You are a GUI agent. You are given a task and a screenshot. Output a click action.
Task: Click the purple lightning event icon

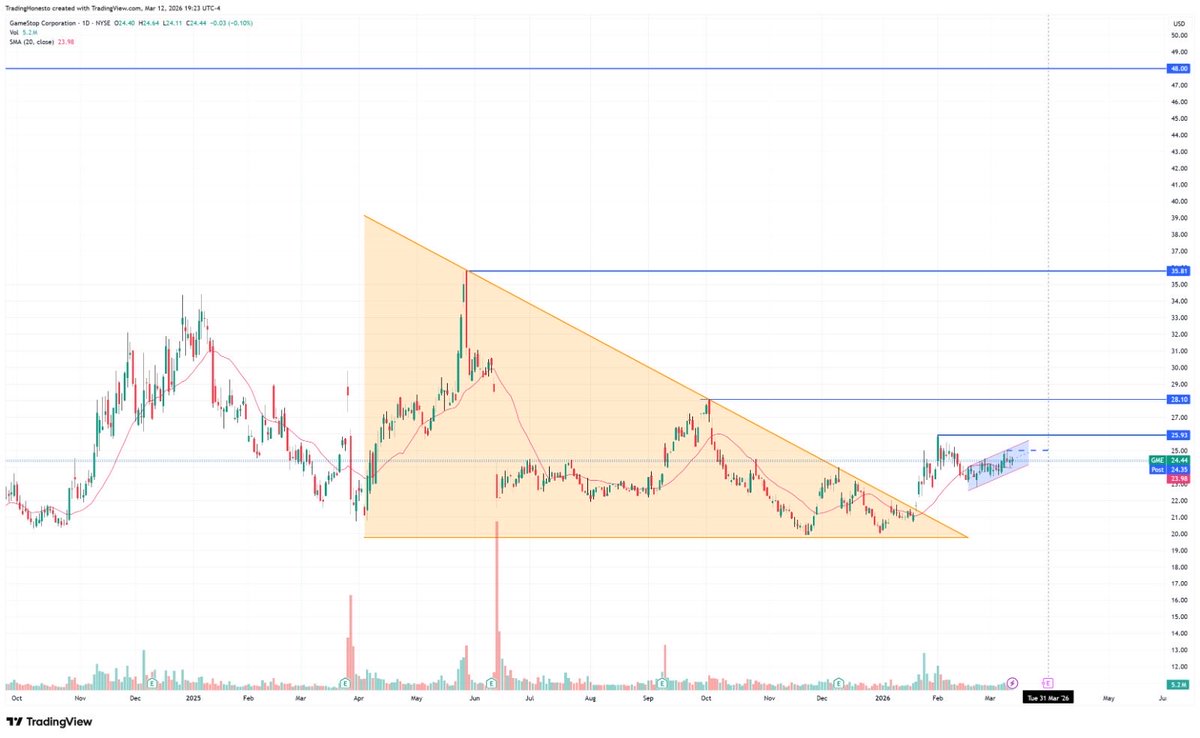(1012, 683)
